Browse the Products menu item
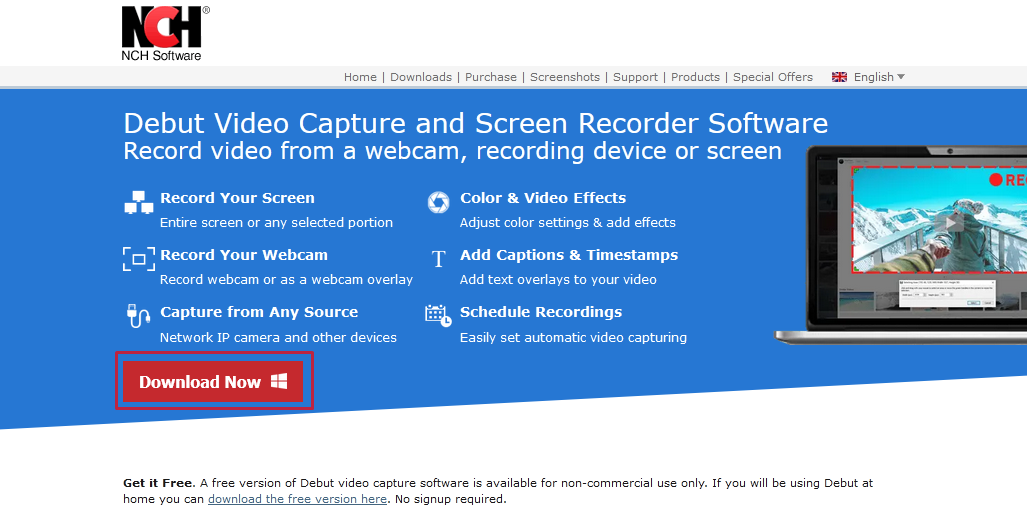 point(695,77)
